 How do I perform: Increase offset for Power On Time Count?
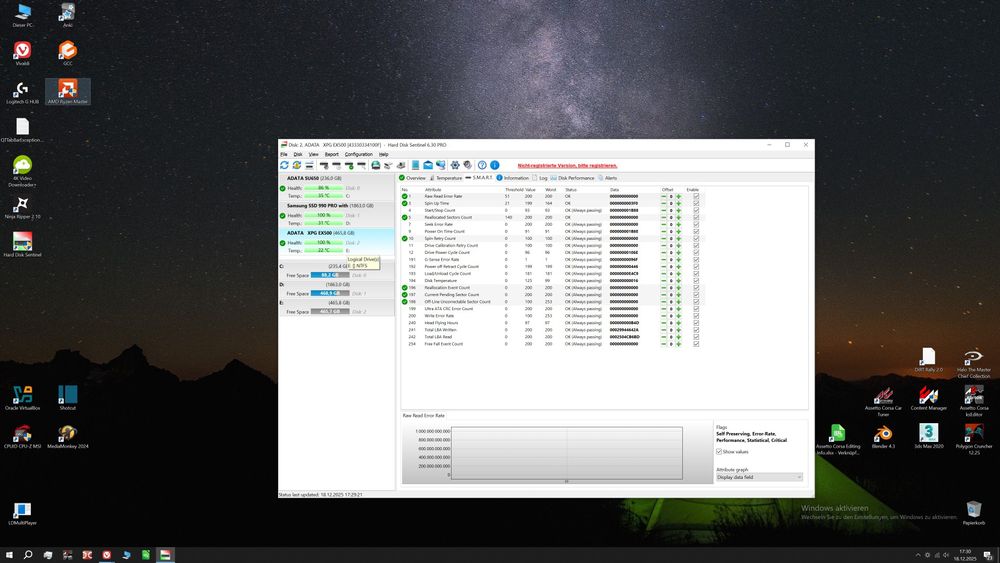(679, 231)
